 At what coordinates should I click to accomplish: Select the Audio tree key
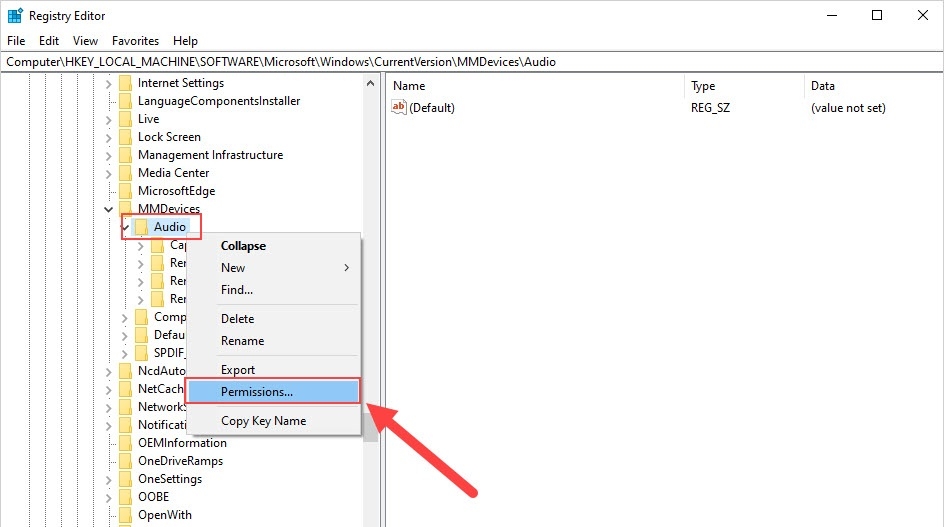pos(170,227)
